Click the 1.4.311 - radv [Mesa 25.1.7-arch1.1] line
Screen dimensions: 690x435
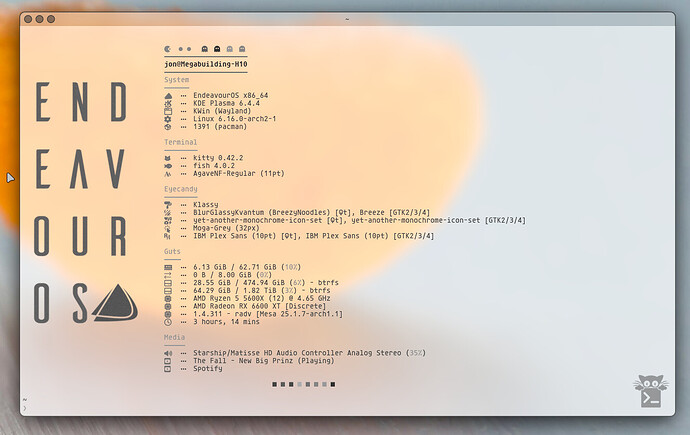point(268,314)
